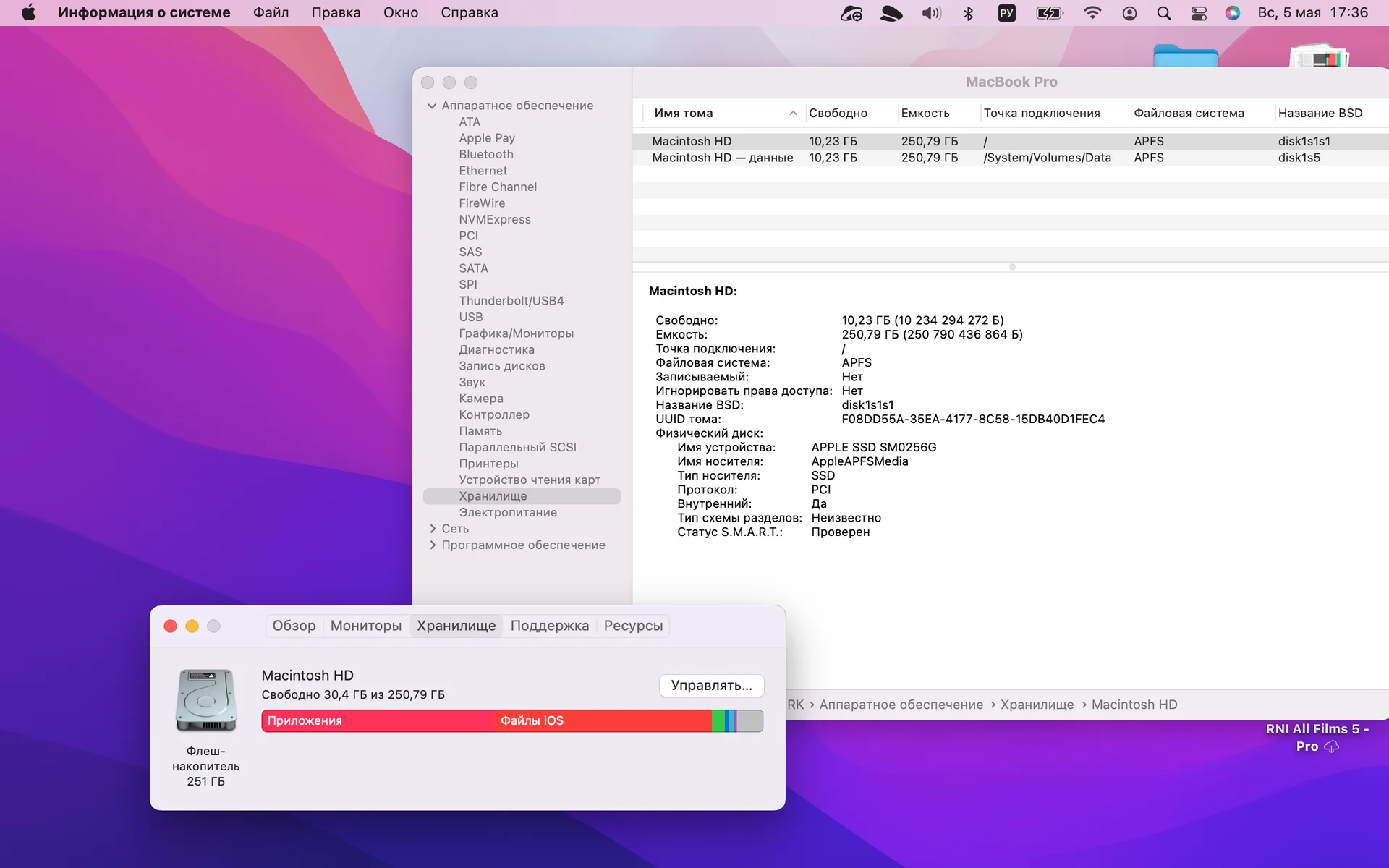Select Устройство чтения карт in the sidebar

(x=530, y=480)
